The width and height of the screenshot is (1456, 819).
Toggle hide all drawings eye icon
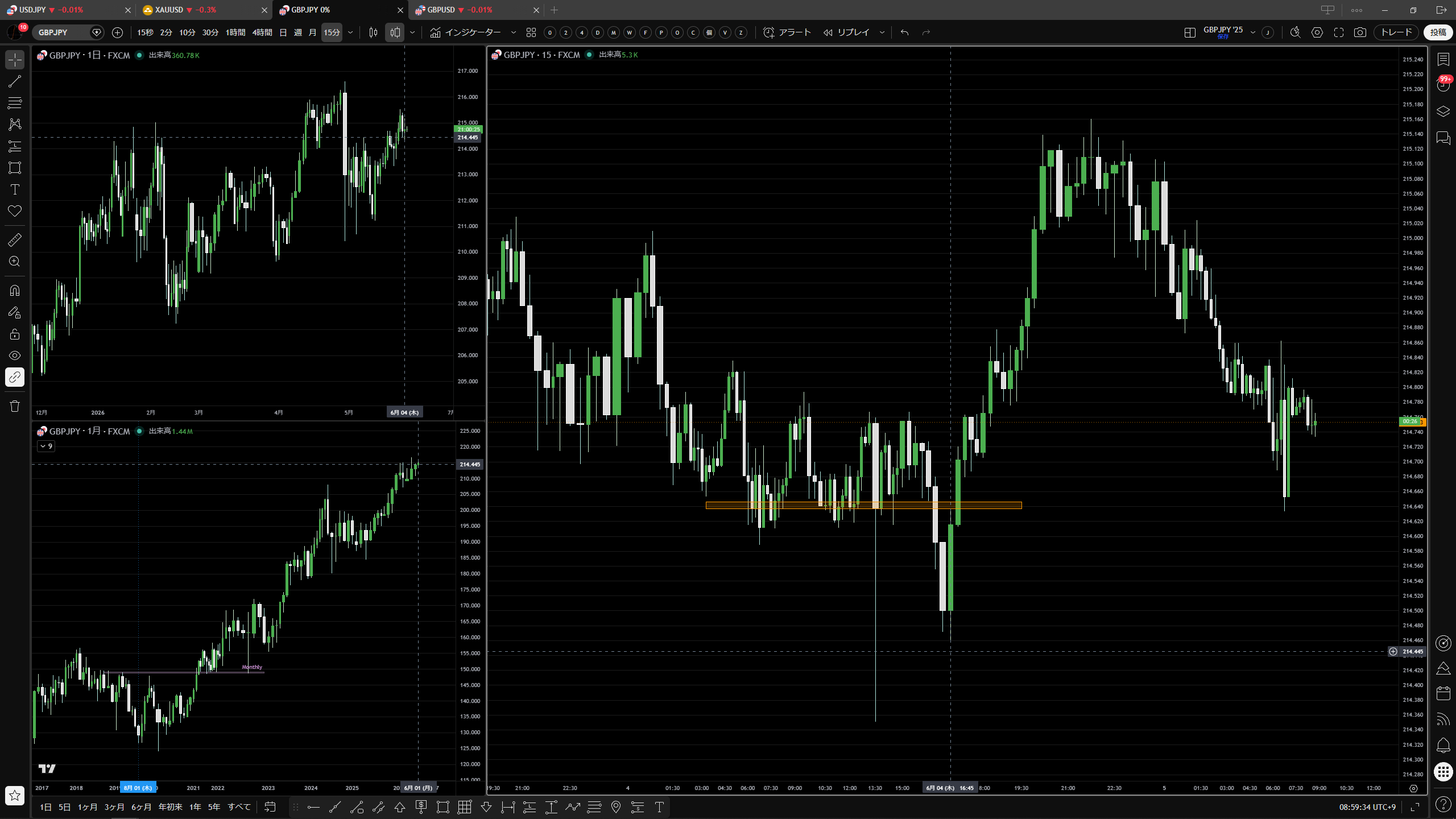pyautogui.click(x=15, y=355)
